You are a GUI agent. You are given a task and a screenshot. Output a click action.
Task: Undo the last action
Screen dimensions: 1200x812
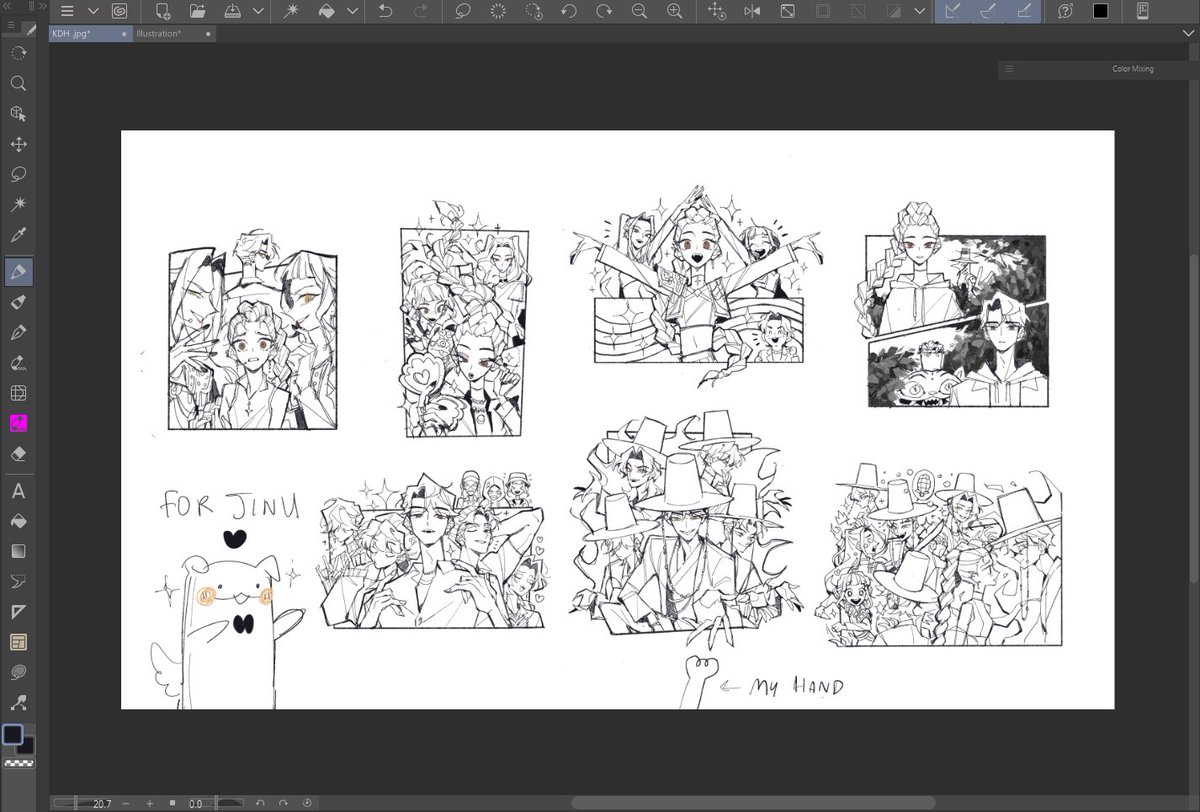pyautogui.click(x=386, y=11)
